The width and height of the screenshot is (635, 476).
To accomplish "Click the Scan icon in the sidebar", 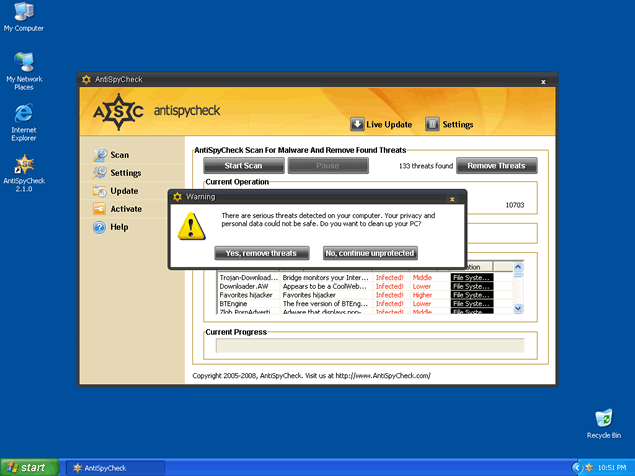I will pos(100,155).
